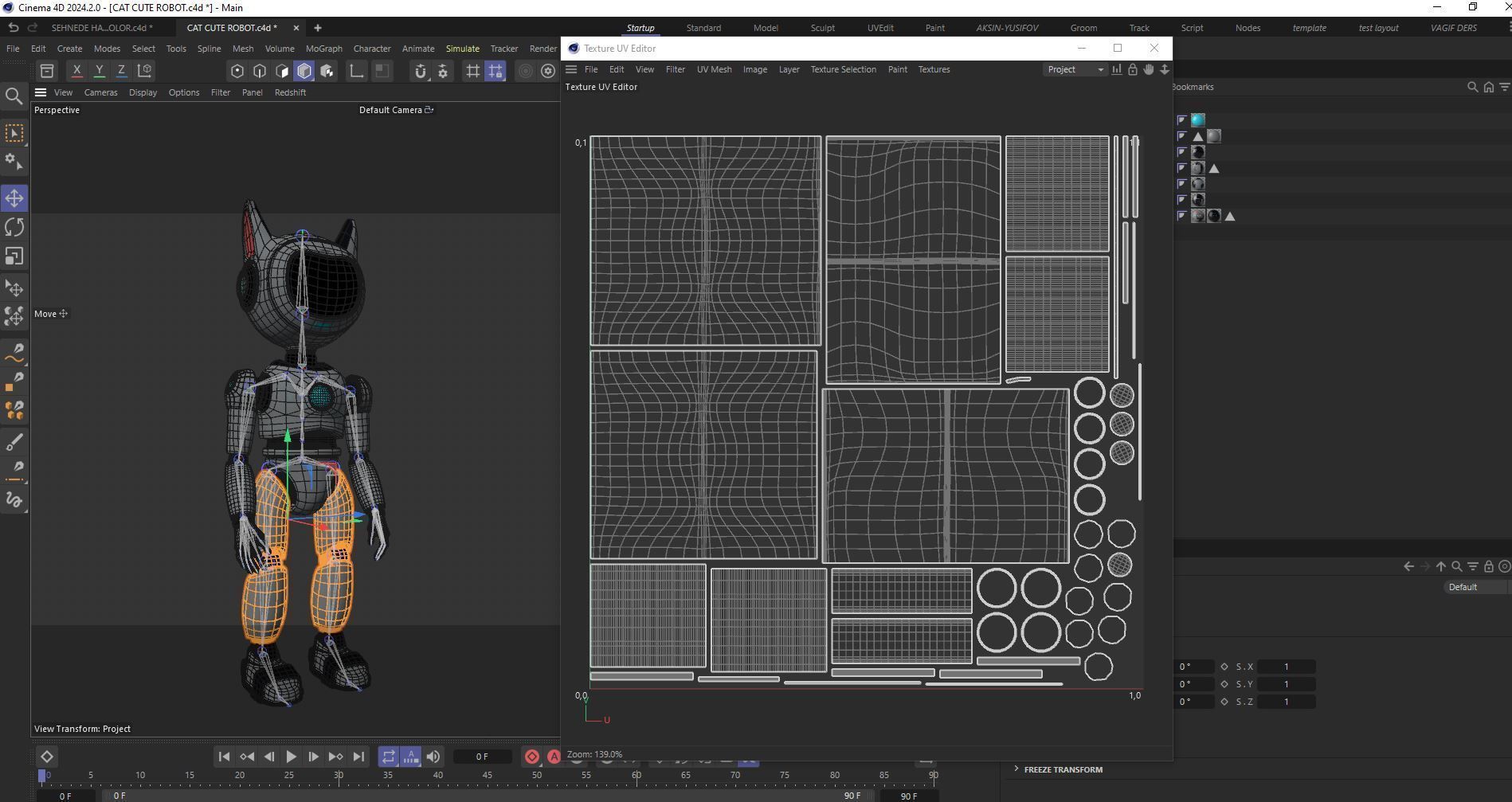The height and width of the screenshot is (802, 1512).
Task: Click the S.X scale value field
Action: [x=1286, y=667]
